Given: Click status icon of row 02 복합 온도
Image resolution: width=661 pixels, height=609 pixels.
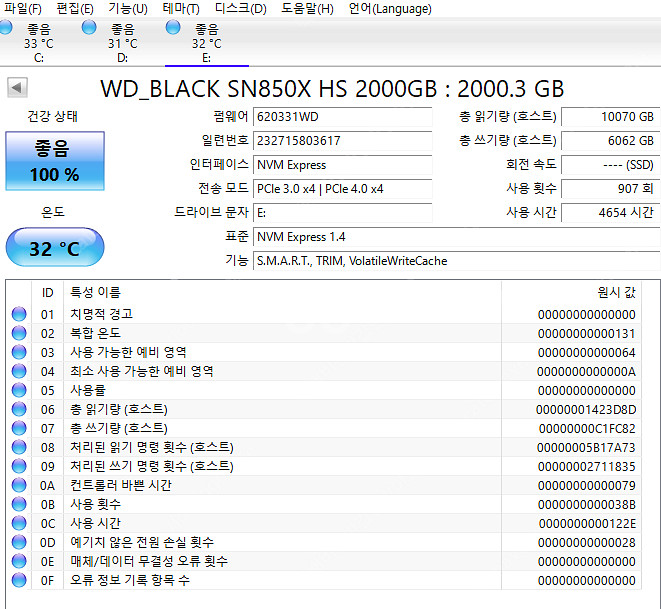Looking at the screenshot, I should pyautogui.click(x=19, y=333).
